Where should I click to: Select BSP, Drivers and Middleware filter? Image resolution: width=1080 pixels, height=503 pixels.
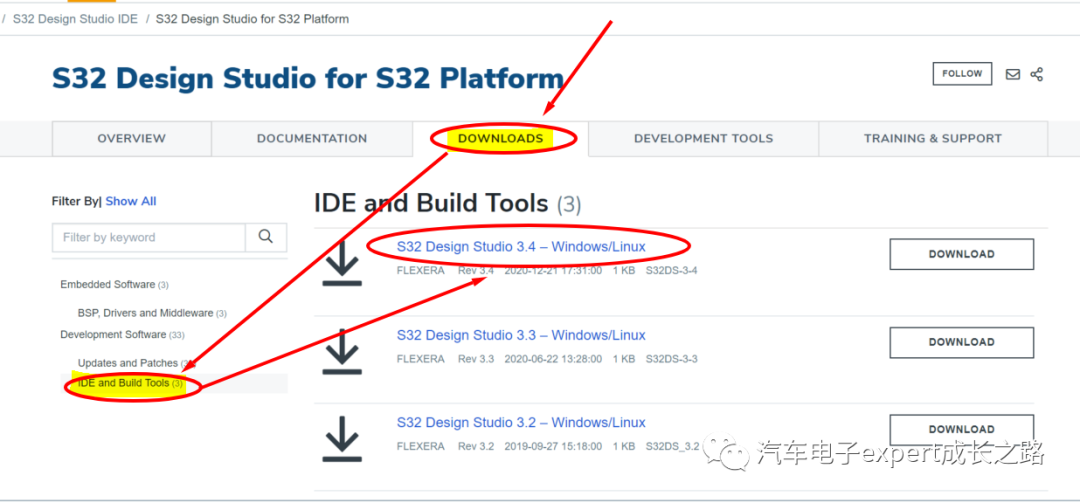tap(152, 313)
